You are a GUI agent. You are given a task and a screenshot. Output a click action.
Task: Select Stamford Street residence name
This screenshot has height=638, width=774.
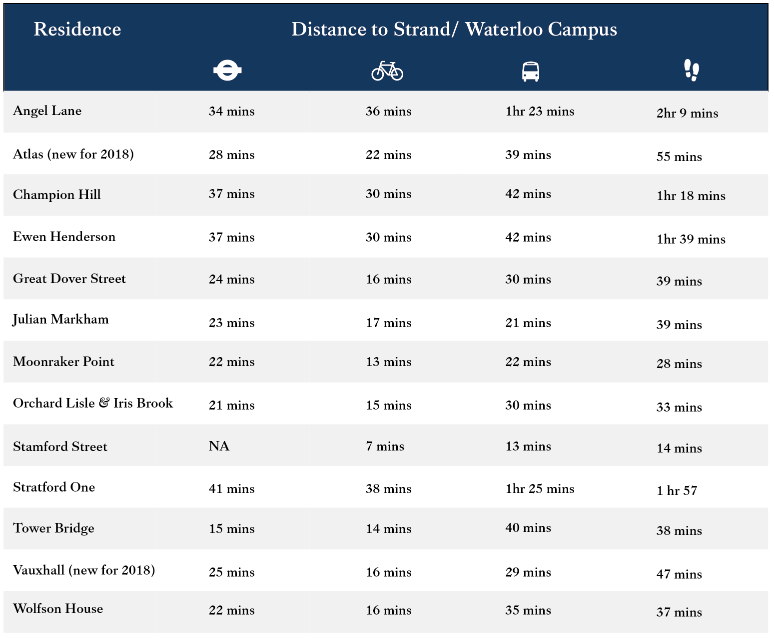pos(60,446)
